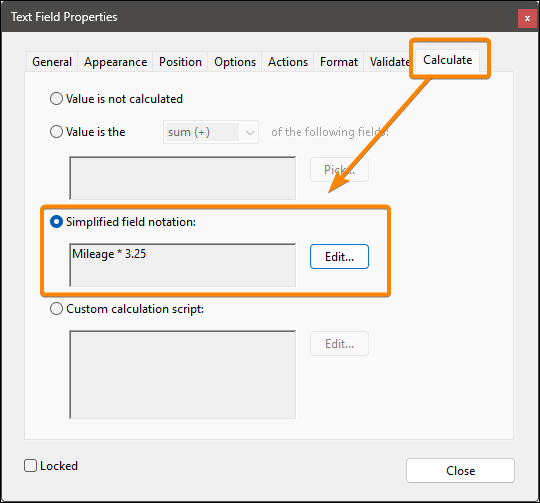Open the Position tab
This screenshot has height=503, width=540.
pyautogui.click(x=180, y=62)
